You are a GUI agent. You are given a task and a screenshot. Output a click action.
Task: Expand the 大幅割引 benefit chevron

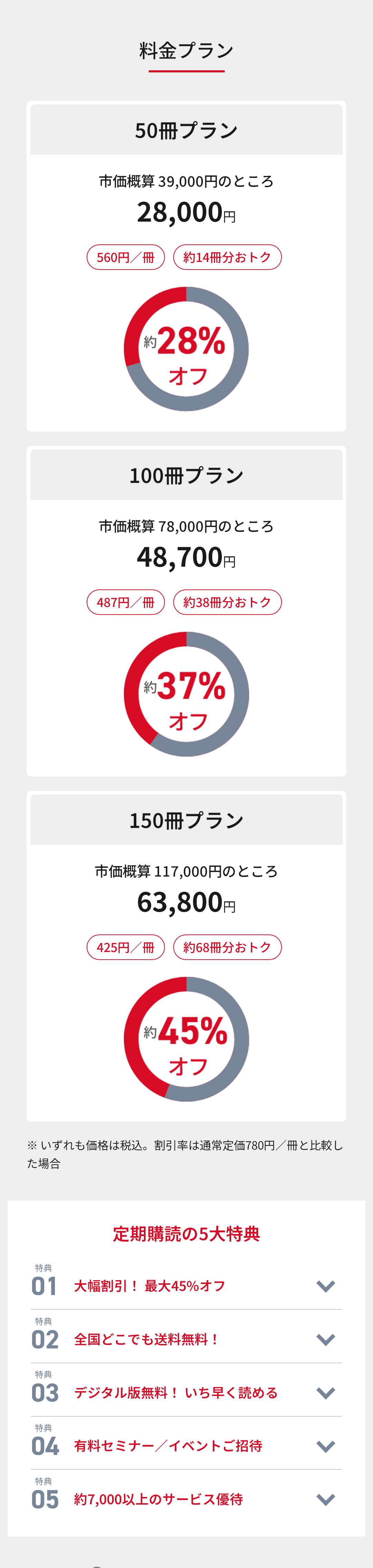tap(325, 1286)
